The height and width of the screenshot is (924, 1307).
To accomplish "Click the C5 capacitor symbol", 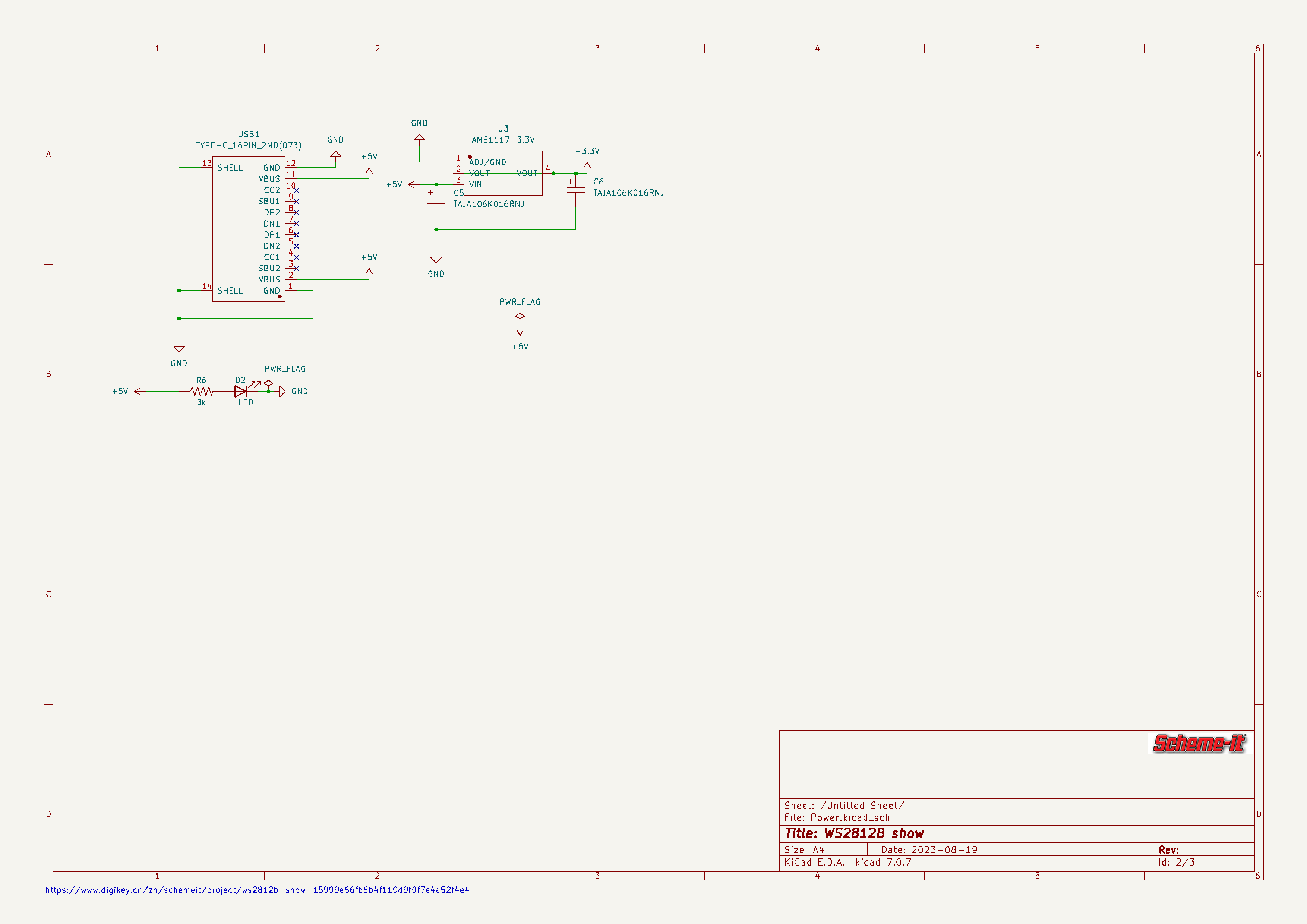I will click(x=436, y=201).
